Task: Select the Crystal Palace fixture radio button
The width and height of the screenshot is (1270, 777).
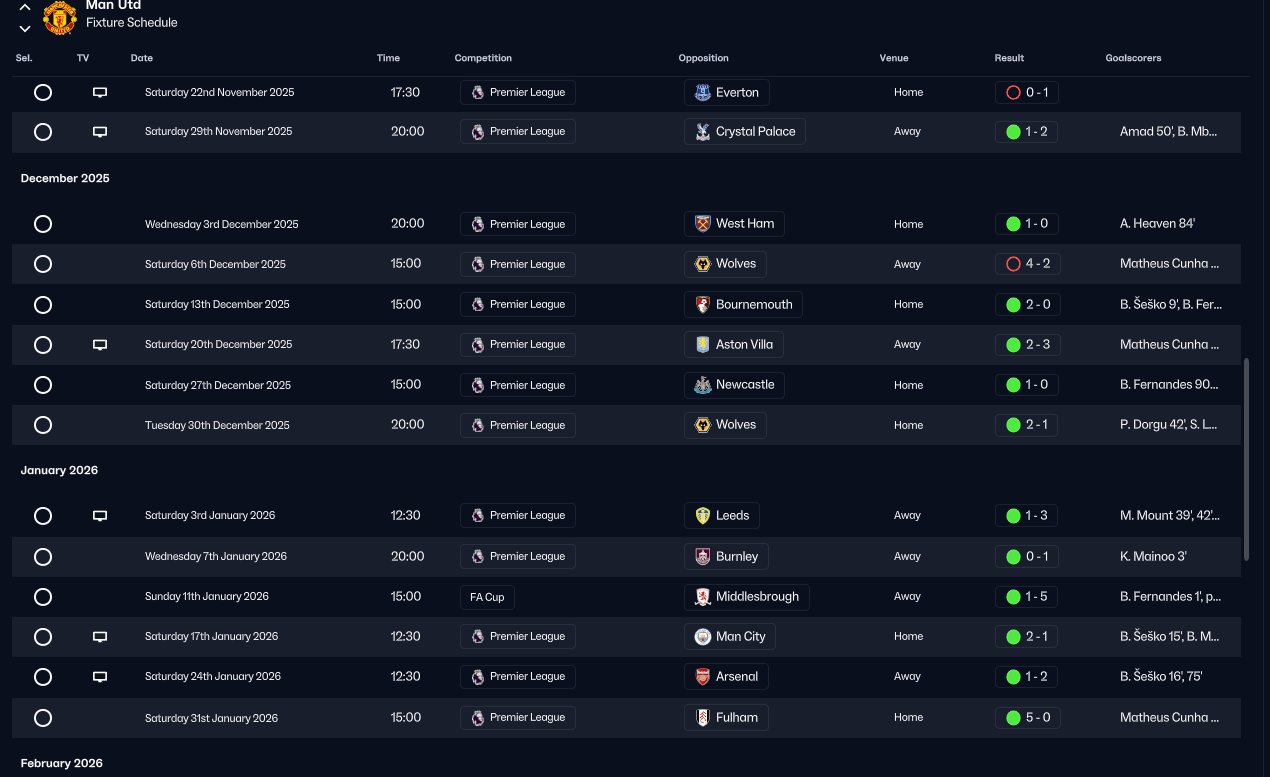Action: click(x=43, y=132)
